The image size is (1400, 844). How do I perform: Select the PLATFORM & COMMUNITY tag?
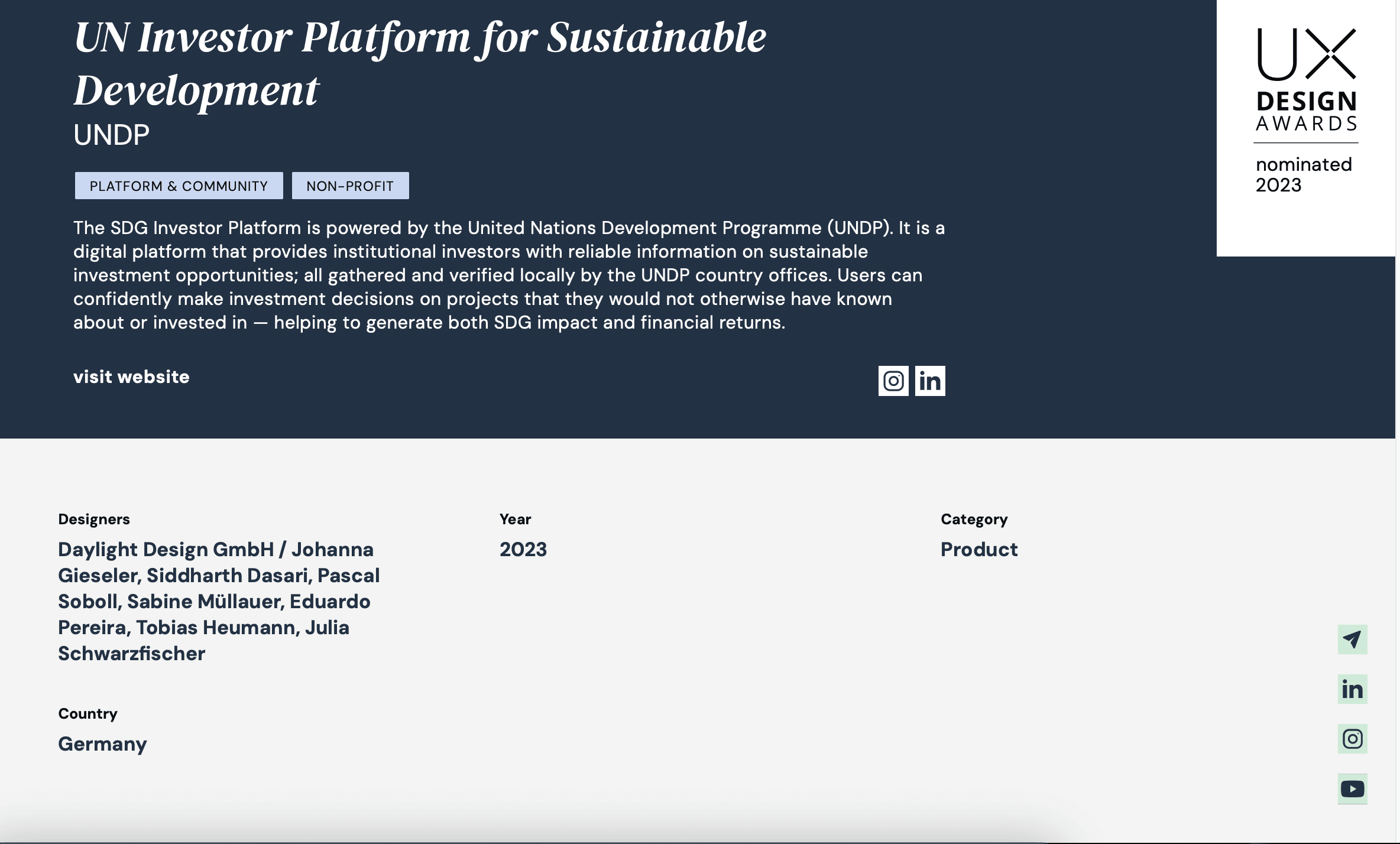[179, 186]
